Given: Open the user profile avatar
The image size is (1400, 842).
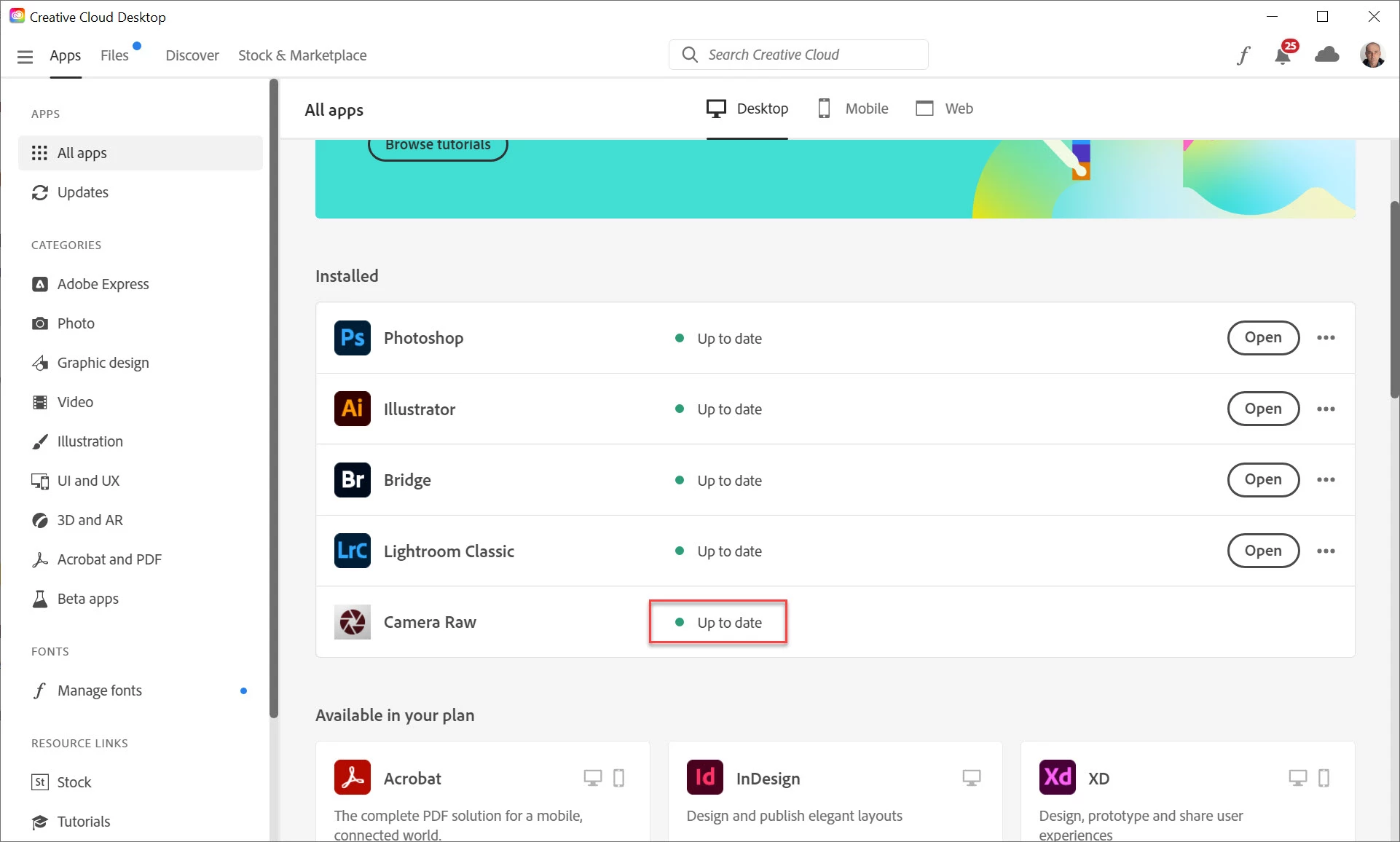Looking at the screenshot, I should [1372, 55].
